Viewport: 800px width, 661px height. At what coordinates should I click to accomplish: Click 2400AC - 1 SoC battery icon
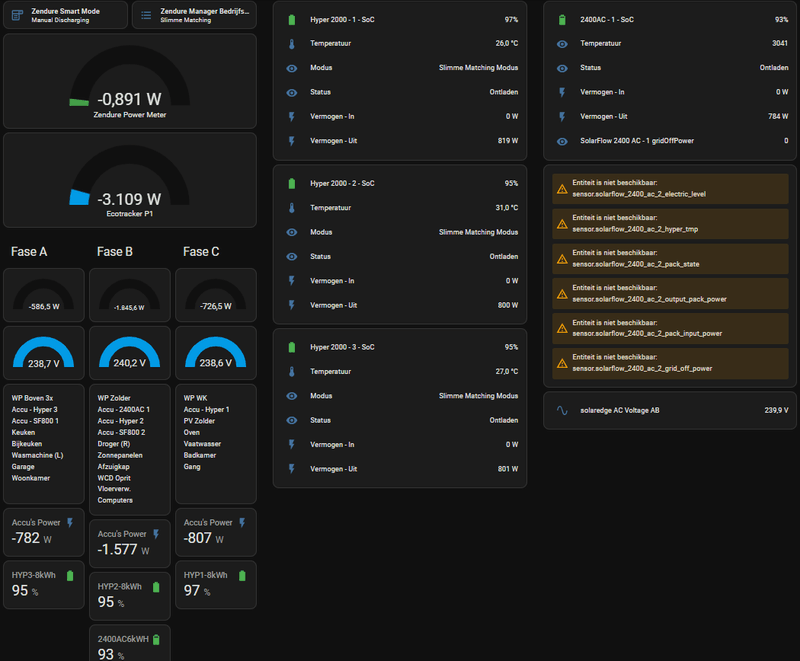coord(562,20)
